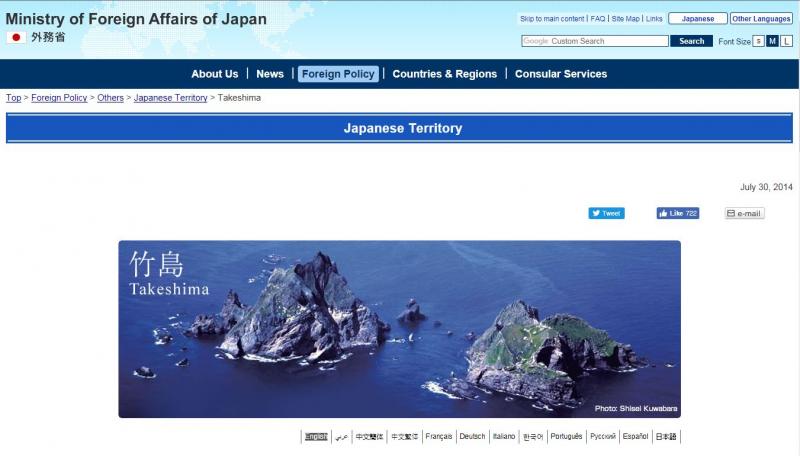The image size is (800, 456).
Task: Select Français language below the photo
Action: [x=438, y=437]
